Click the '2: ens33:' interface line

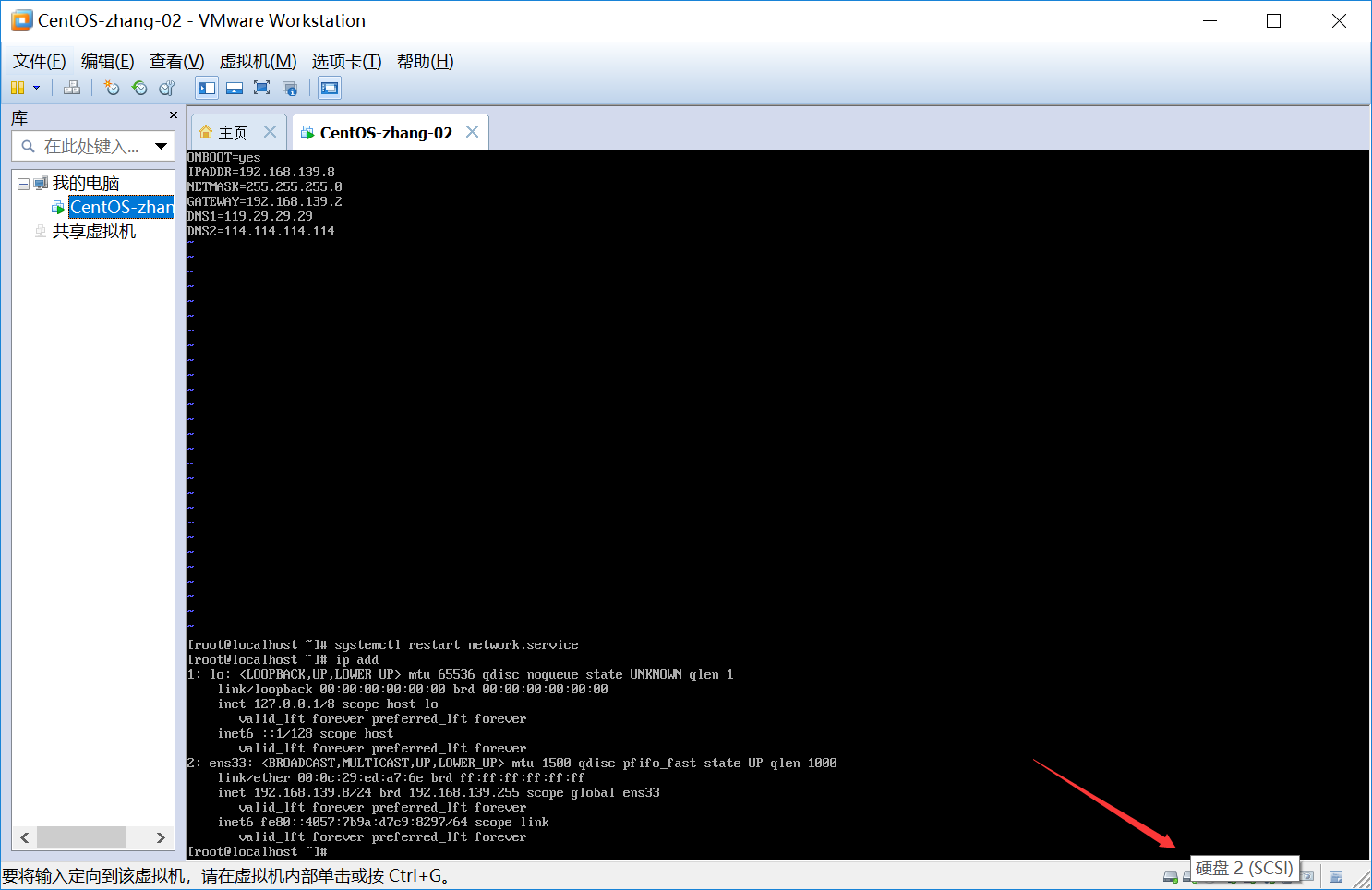512,763
